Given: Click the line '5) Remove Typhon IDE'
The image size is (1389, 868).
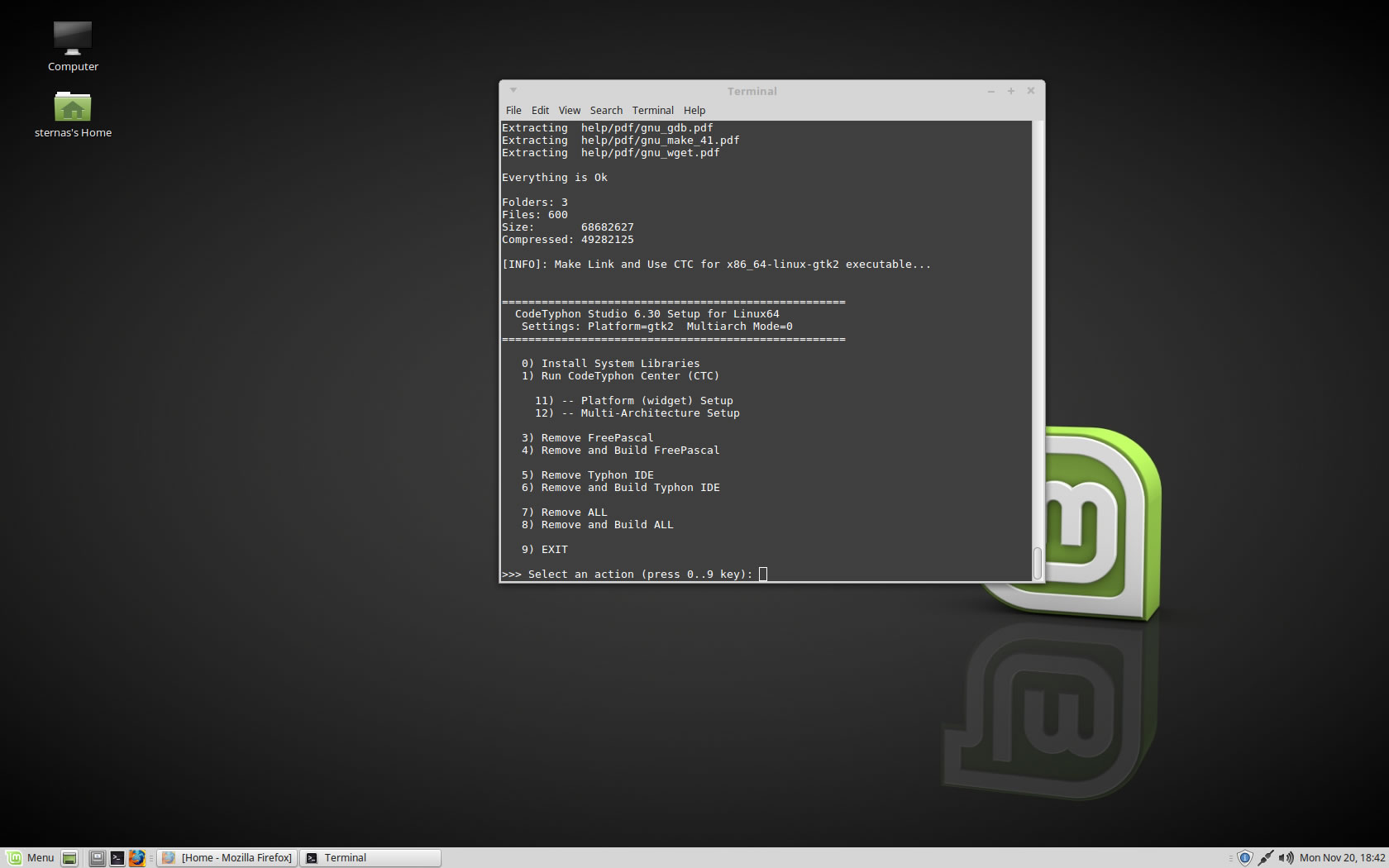Looking at the screenshot, I should 587,475.
